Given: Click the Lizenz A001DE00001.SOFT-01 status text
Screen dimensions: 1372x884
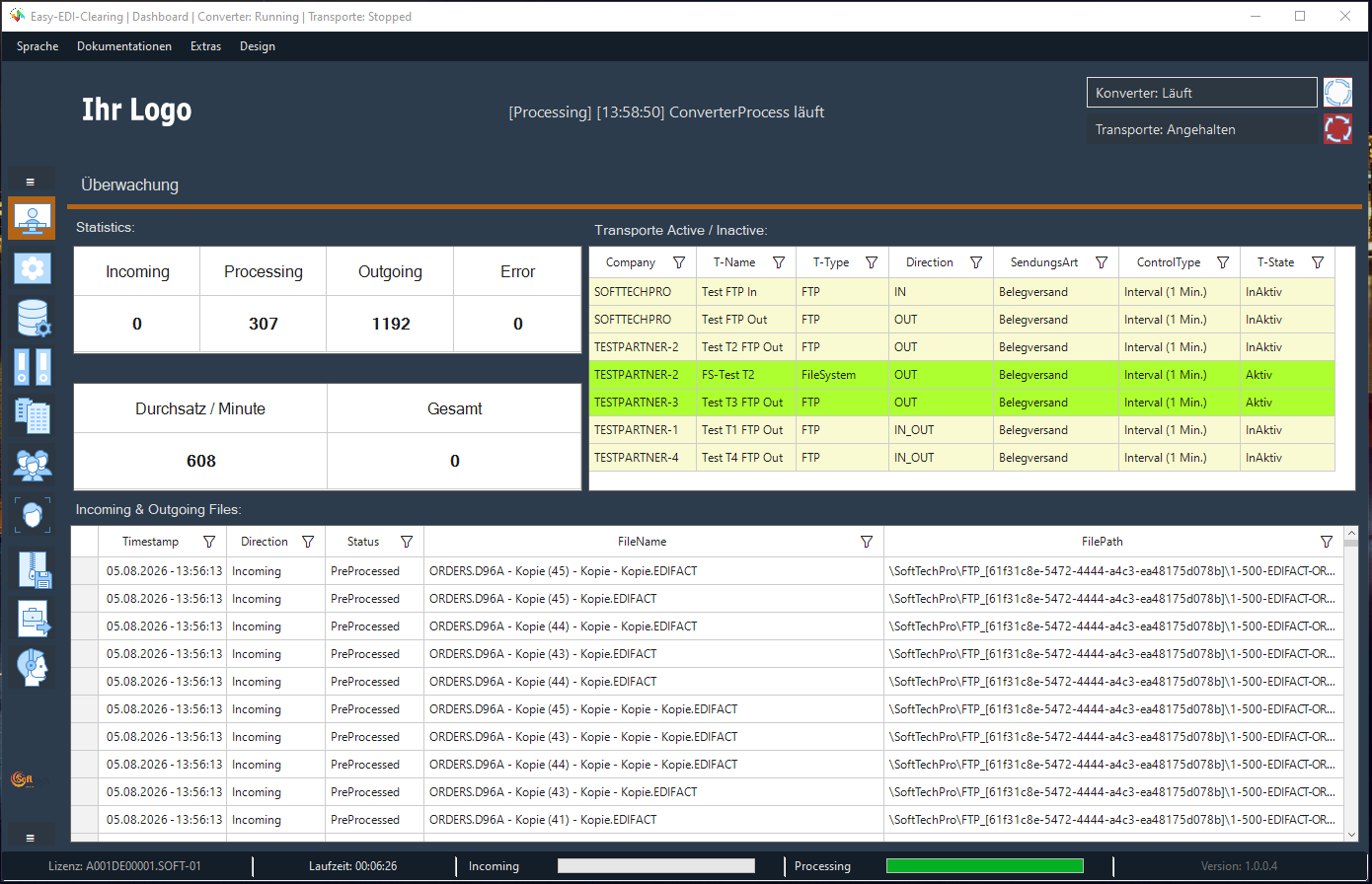Looking at the screenshot, I should 124,866.
